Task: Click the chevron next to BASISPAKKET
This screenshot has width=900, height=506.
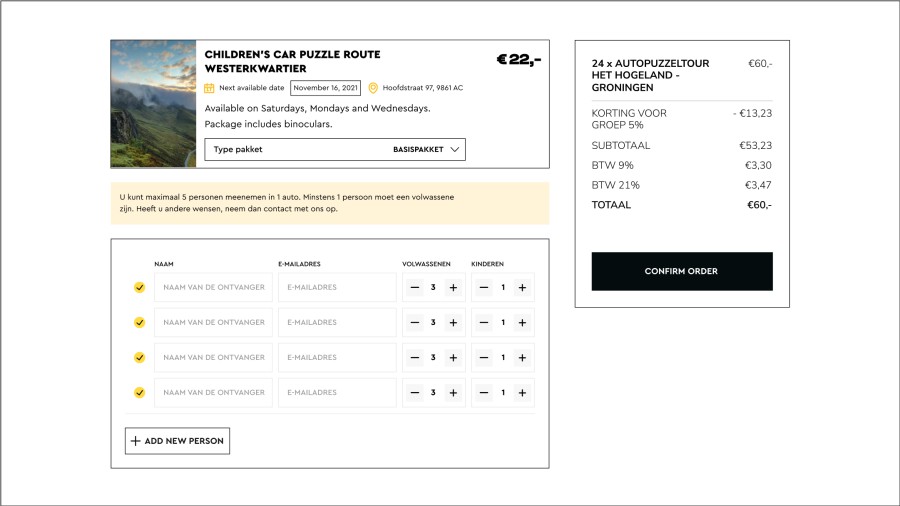Action: click(455, 150)
